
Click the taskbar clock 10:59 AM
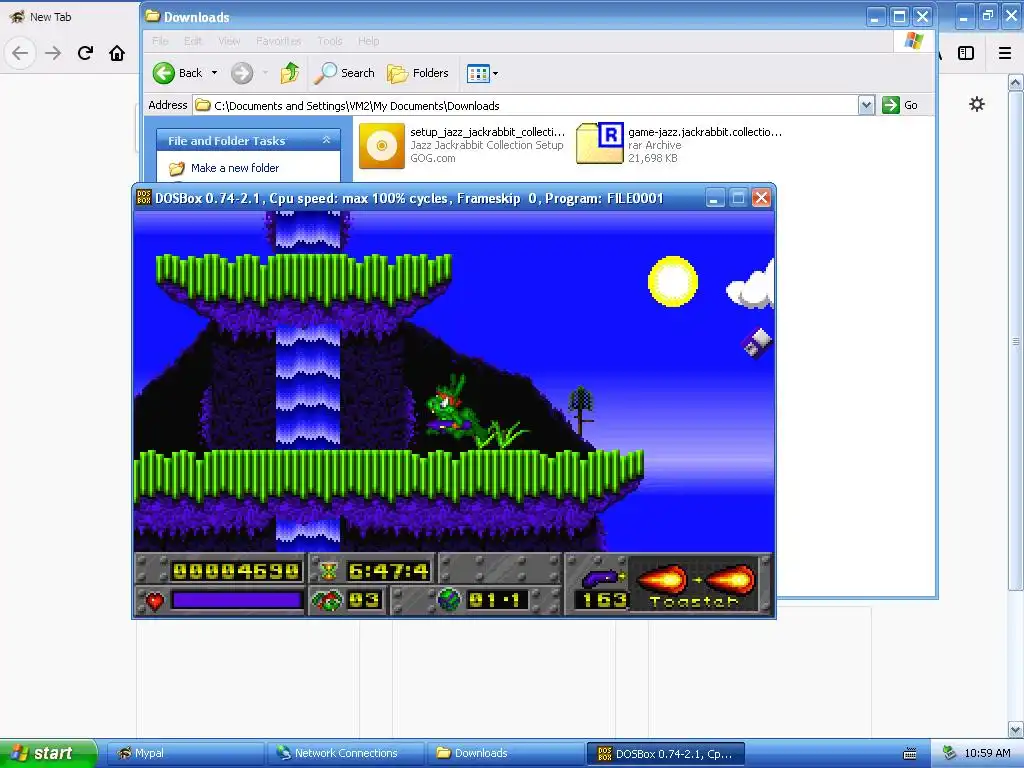(x=987, y=753)
